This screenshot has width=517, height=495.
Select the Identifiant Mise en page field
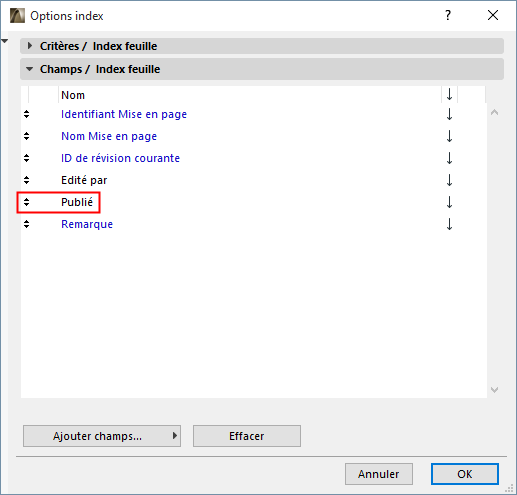click(x=124, y=114)
